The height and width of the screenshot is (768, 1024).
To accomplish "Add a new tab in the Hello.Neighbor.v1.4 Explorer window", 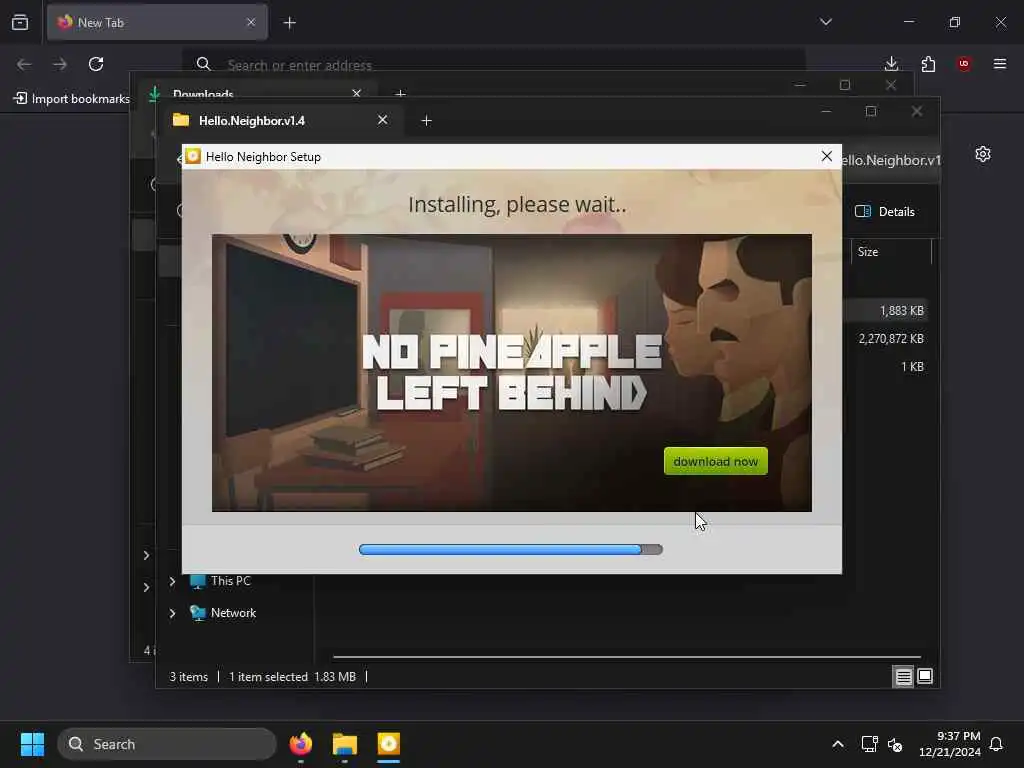I will tap(426, 121).
